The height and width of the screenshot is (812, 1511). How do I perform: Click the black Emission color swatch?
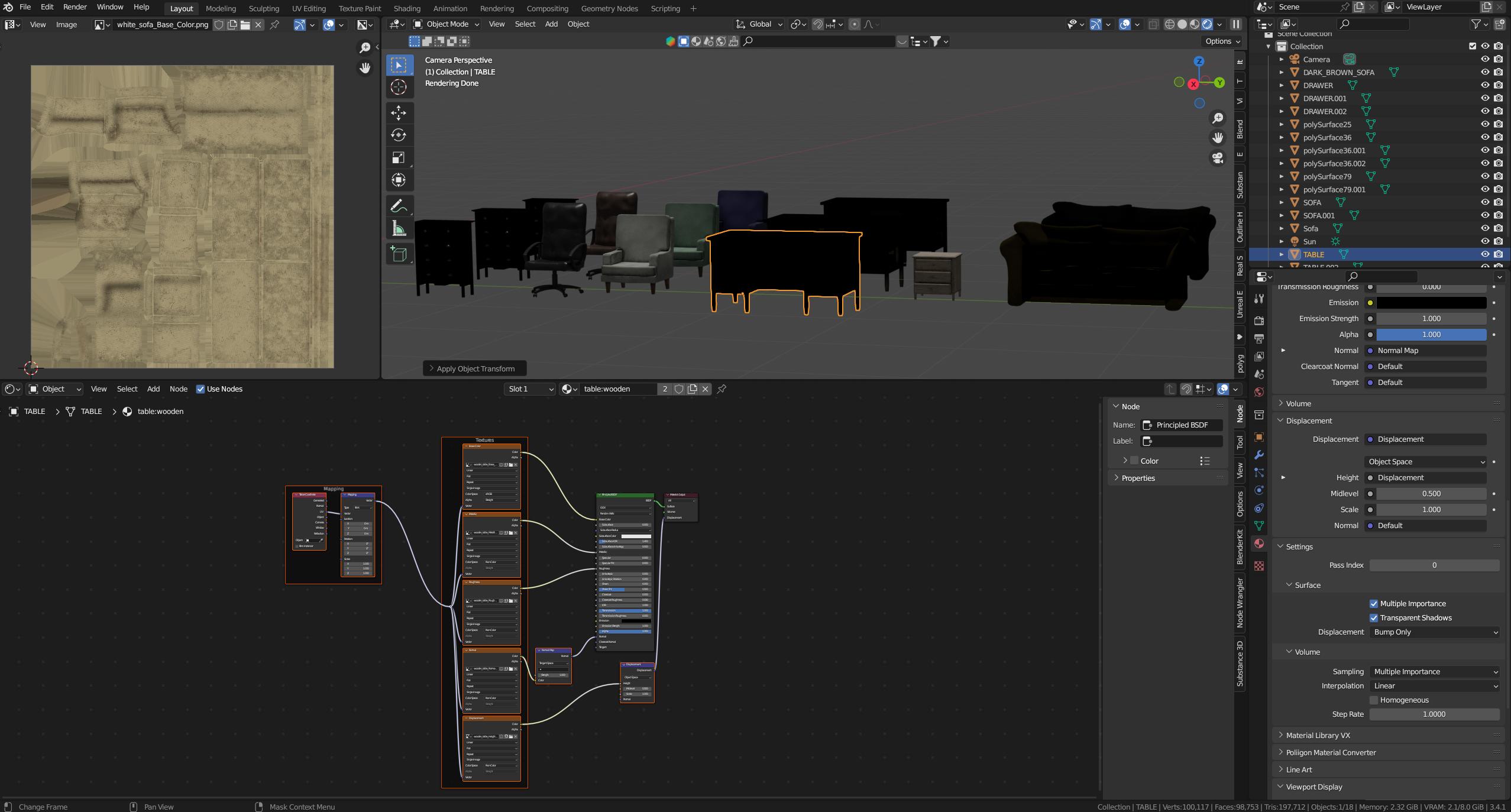coord(1431,302)
